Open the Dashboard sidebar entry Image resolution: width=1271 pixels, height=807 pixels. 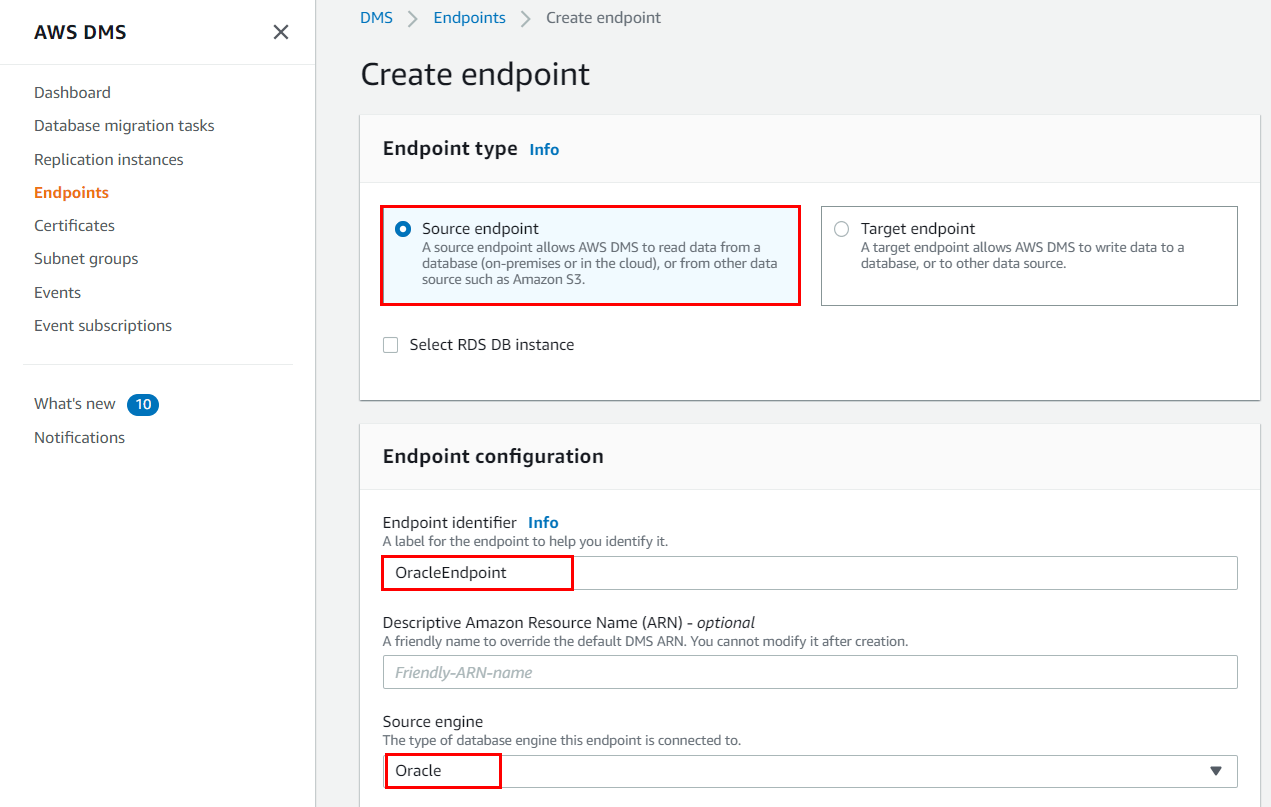pos(72,92)
